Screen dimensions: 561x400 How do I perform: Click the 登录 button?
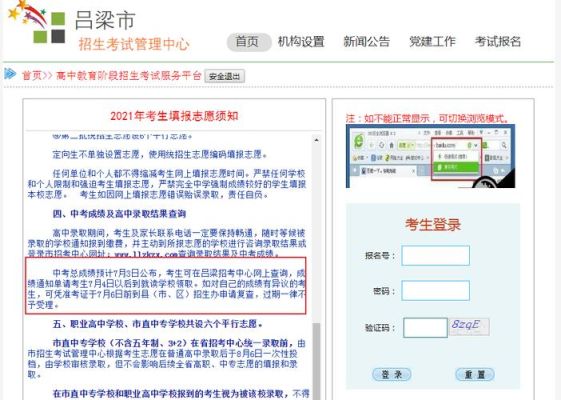click(392, 375)
